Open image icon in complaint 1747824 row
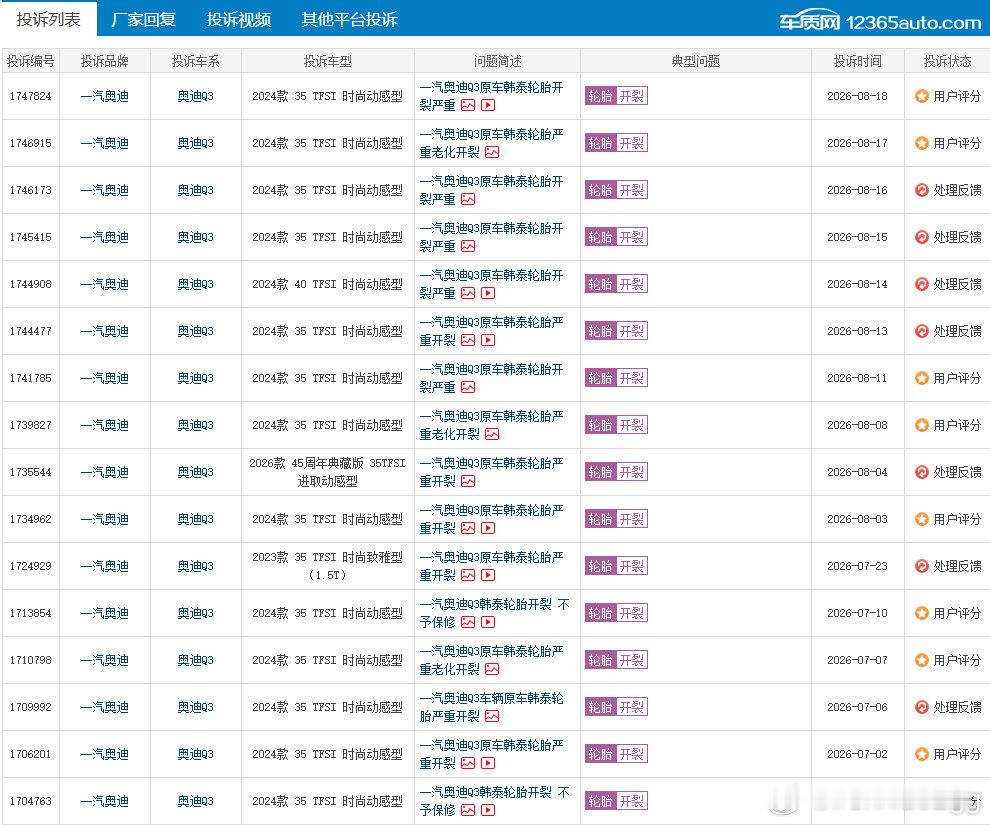Screen dimensions: 990x825 pos(468,105)
